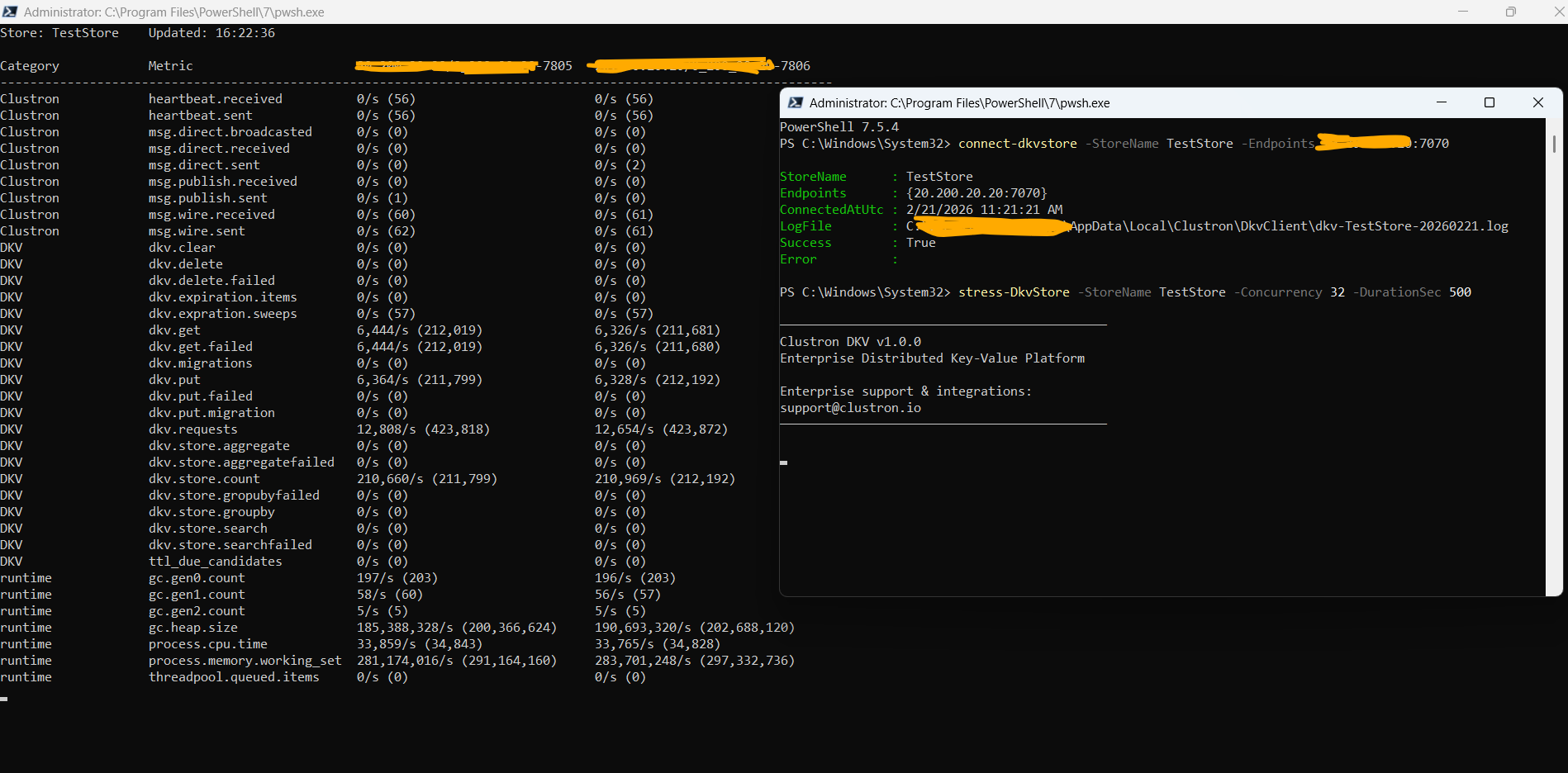
Task: Click 'ConnectedAtUtc' property label
Action: 832,210
